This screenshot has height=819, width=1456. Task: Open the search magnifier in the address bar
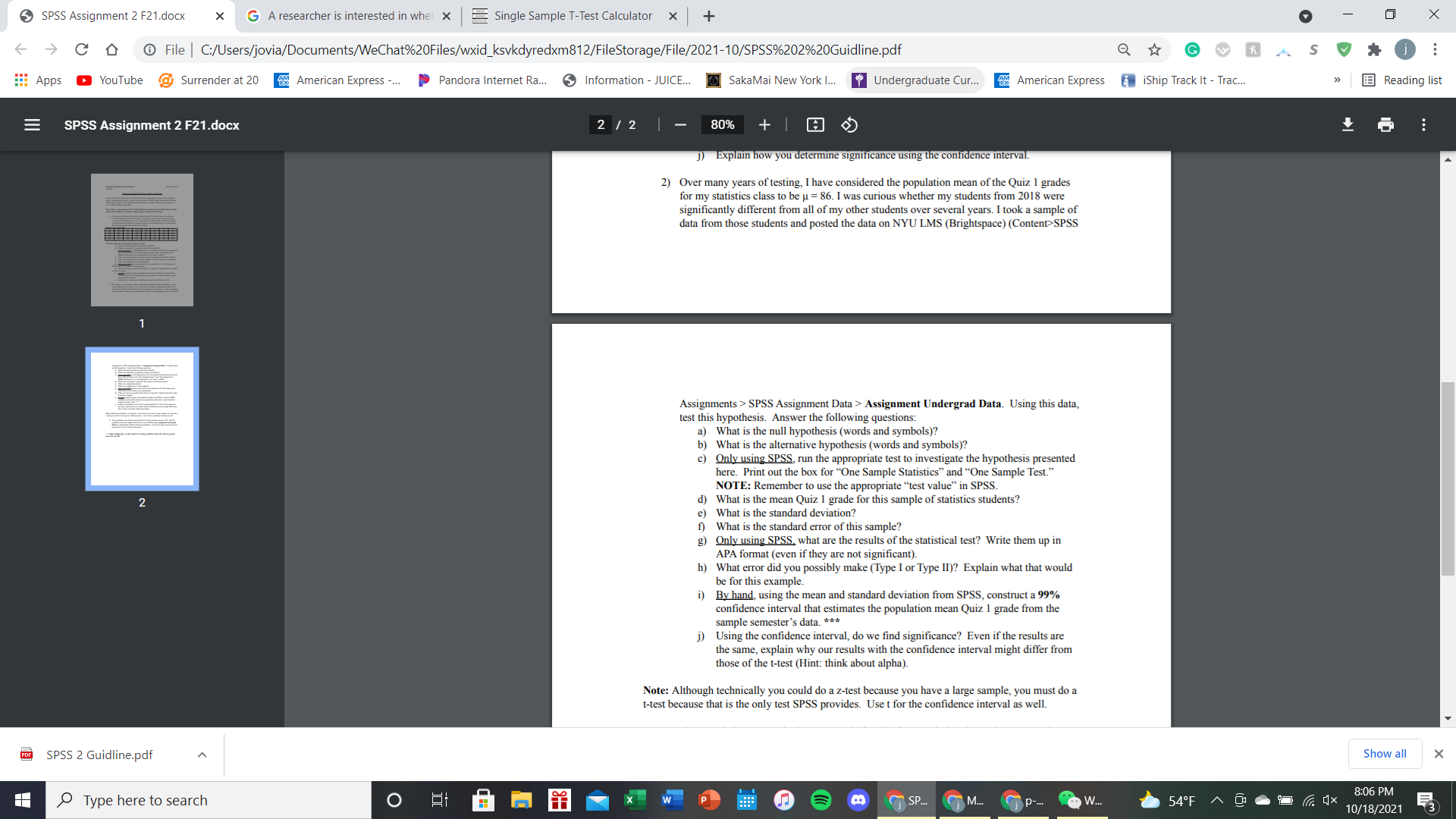(1123, 49)
